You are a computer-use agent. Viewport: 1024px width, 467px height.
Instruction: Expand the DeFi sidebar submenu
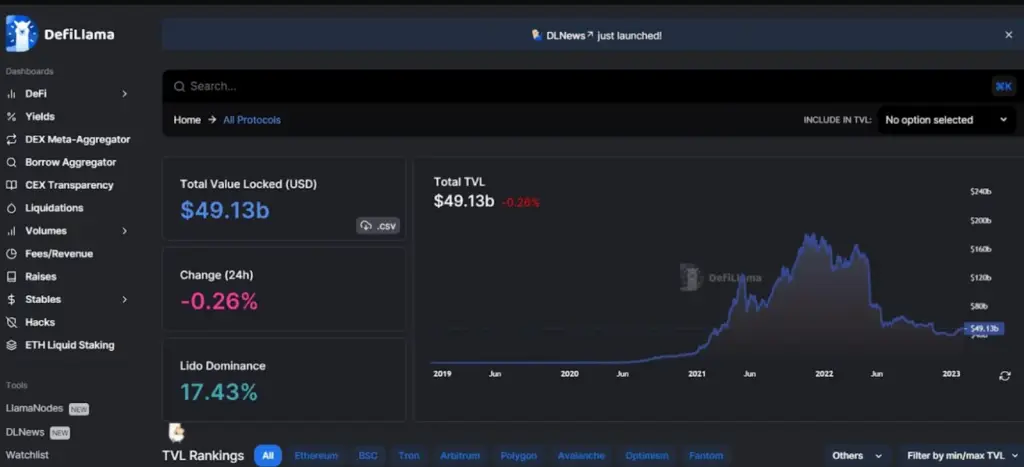[124, 94]
